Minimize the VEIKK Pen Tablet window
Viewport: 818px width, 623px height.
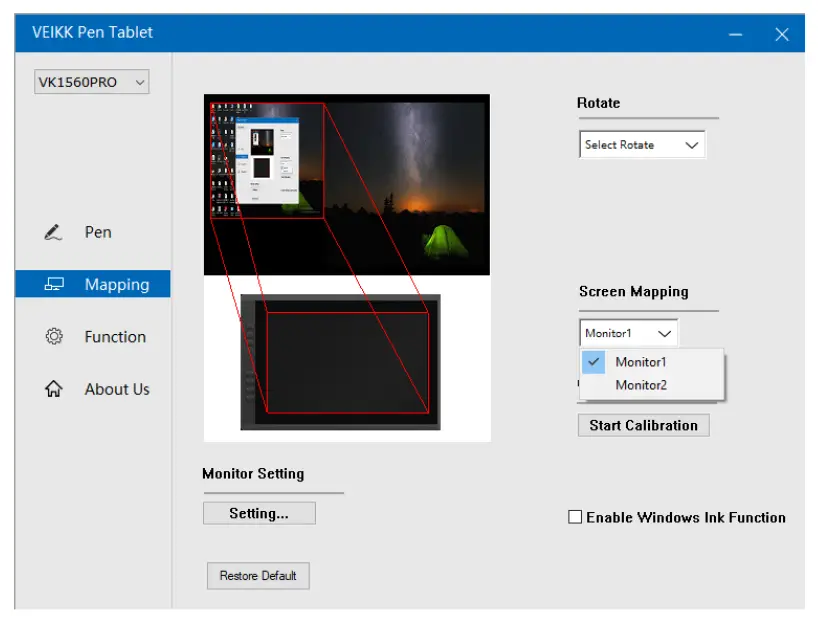coord(736,34)
